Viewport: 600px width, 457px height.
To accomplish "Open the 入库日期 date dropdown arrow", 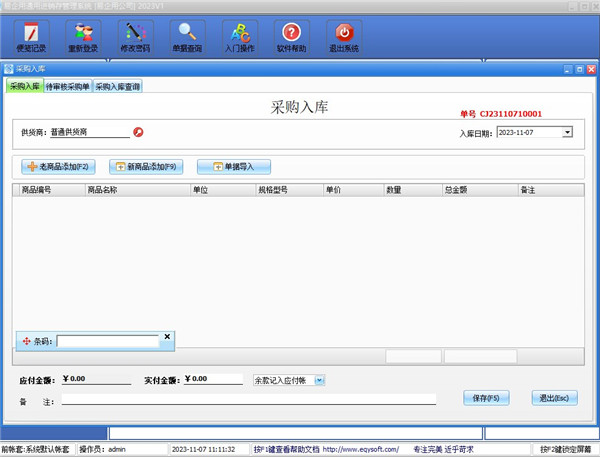I will [567, 132].
